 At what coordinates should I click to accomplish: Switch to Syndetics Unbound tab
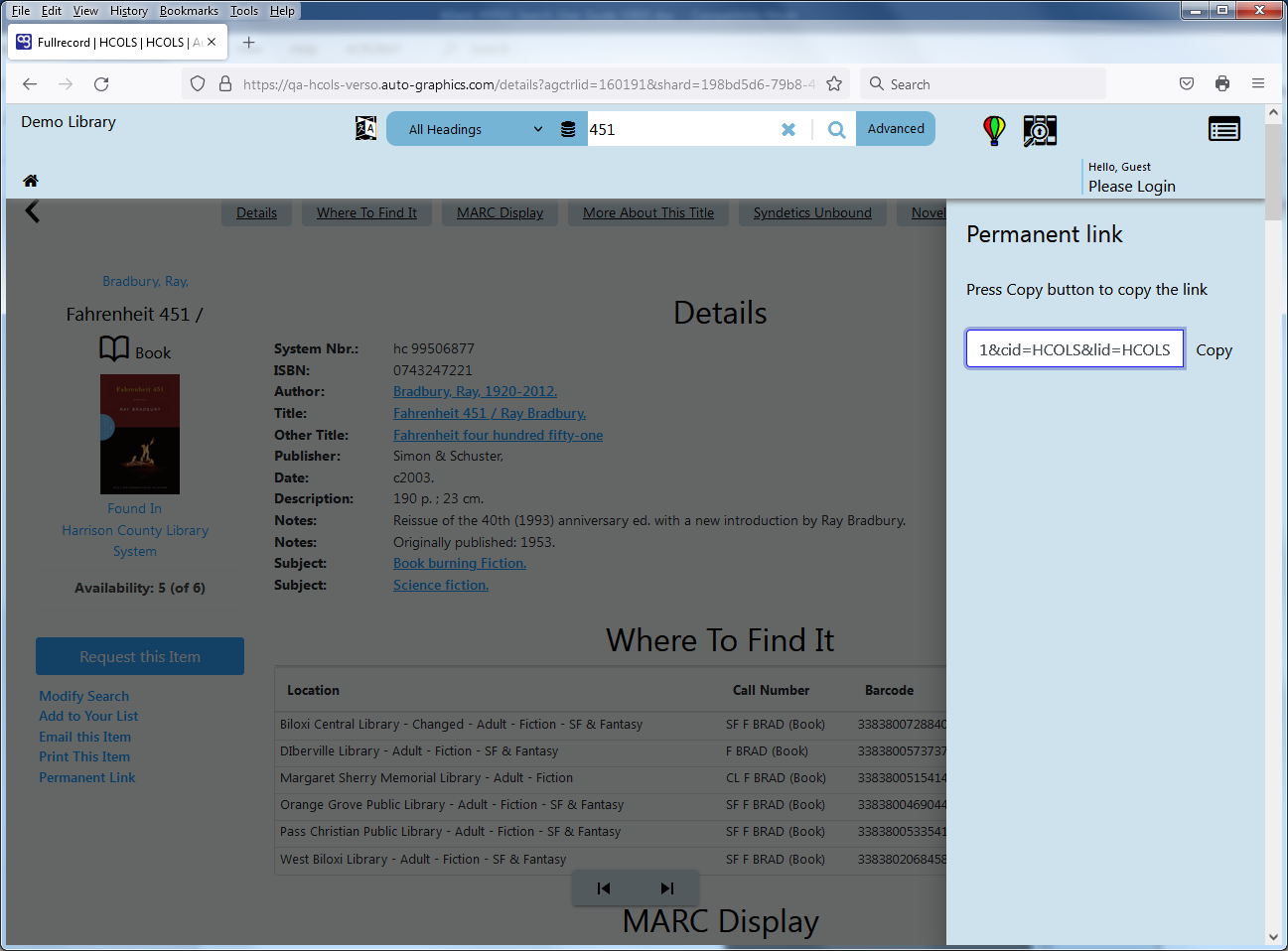[x=812, y=212]
